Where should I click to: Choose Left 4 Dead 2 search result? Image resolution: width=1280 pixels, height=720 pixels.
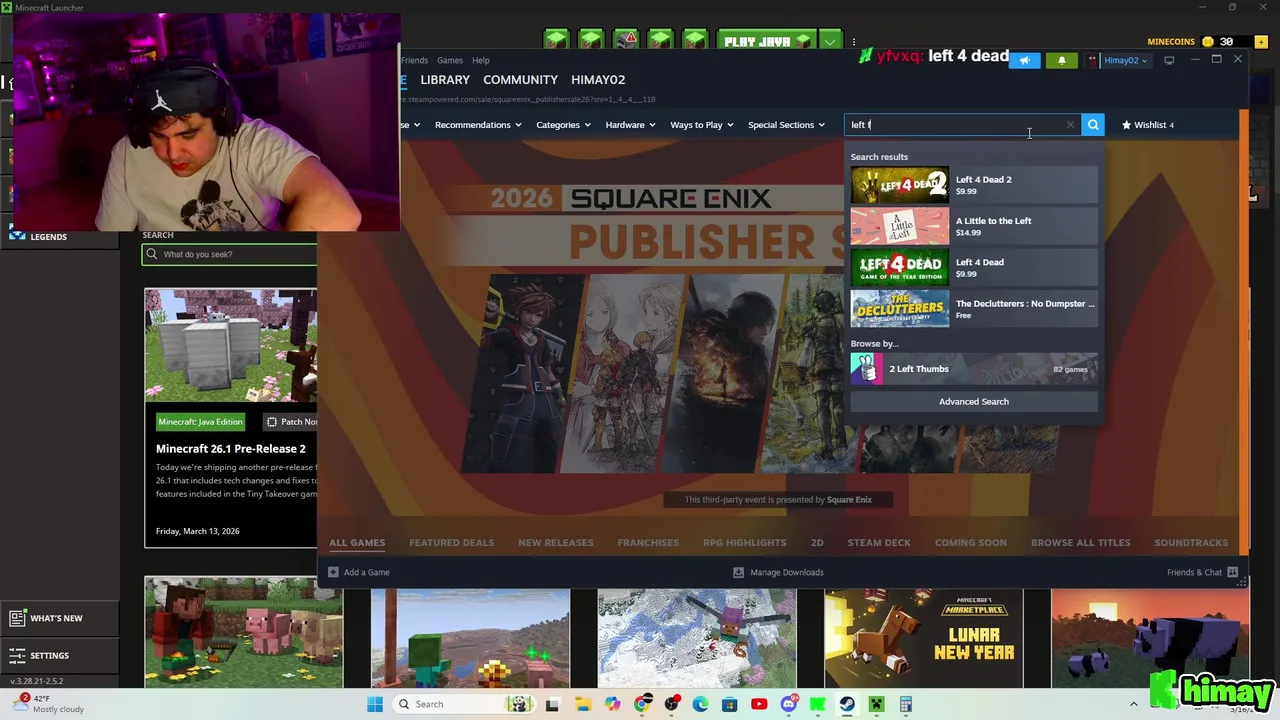974,185
